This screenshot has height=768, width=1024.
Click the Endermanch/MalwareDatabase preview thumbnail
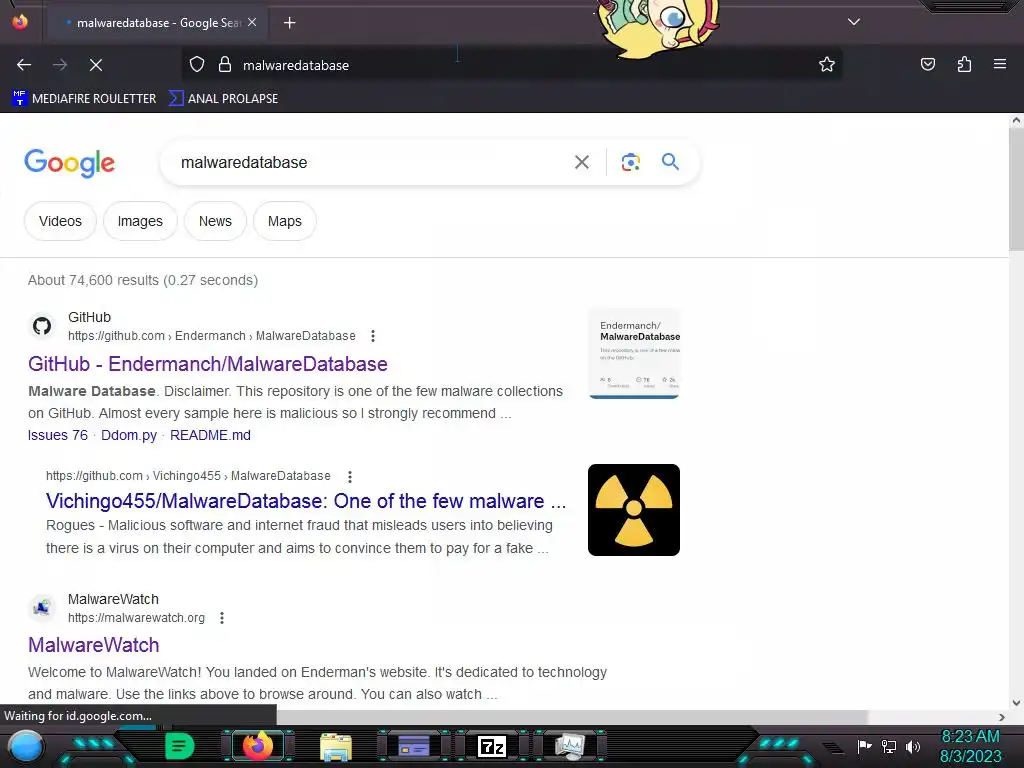click(x=633, y=353)
